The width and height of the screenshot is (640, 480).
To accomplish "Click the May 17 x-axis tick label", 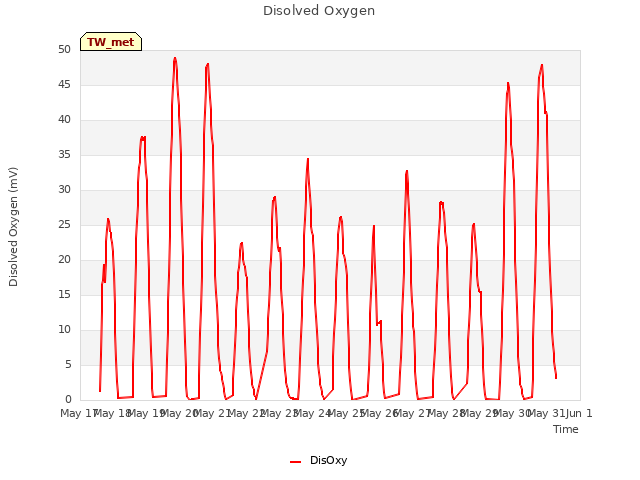I will tap(78, 413).
